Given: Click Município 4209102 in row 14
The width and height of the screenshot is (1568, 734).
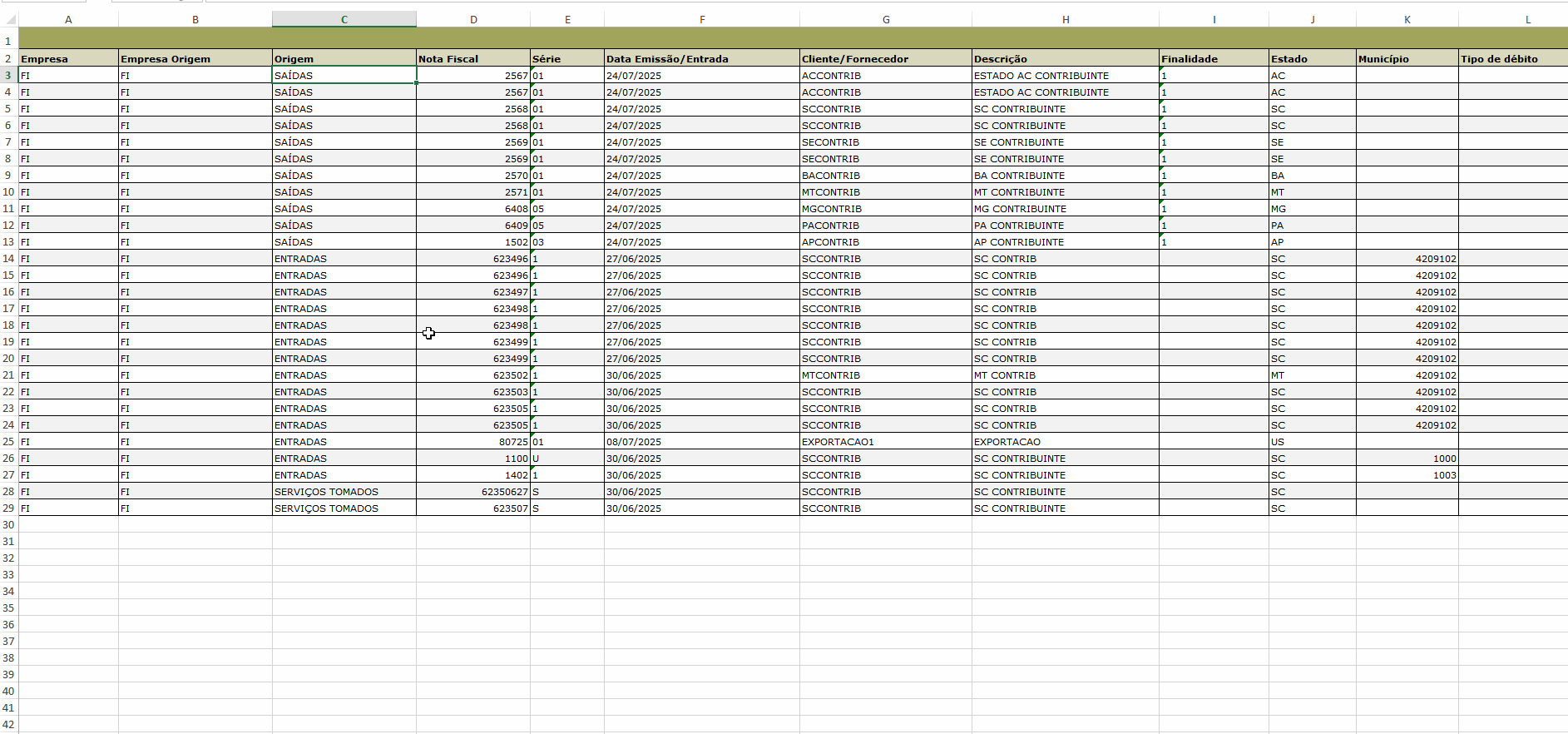Looking at the screenshot, I should tap(1407, 259).
